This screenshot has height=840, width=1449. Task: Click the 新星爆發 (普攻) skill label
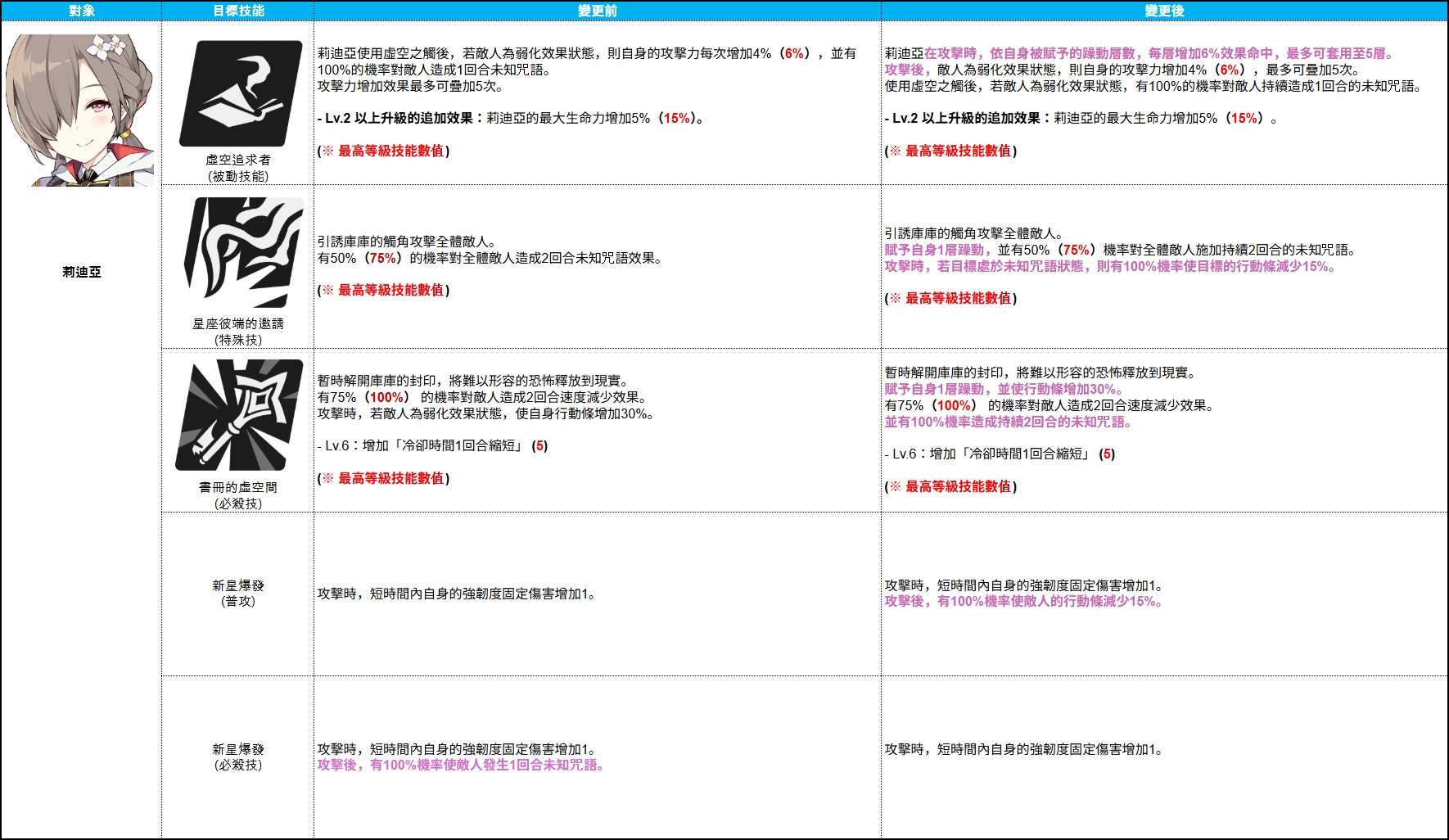[238, 593]
